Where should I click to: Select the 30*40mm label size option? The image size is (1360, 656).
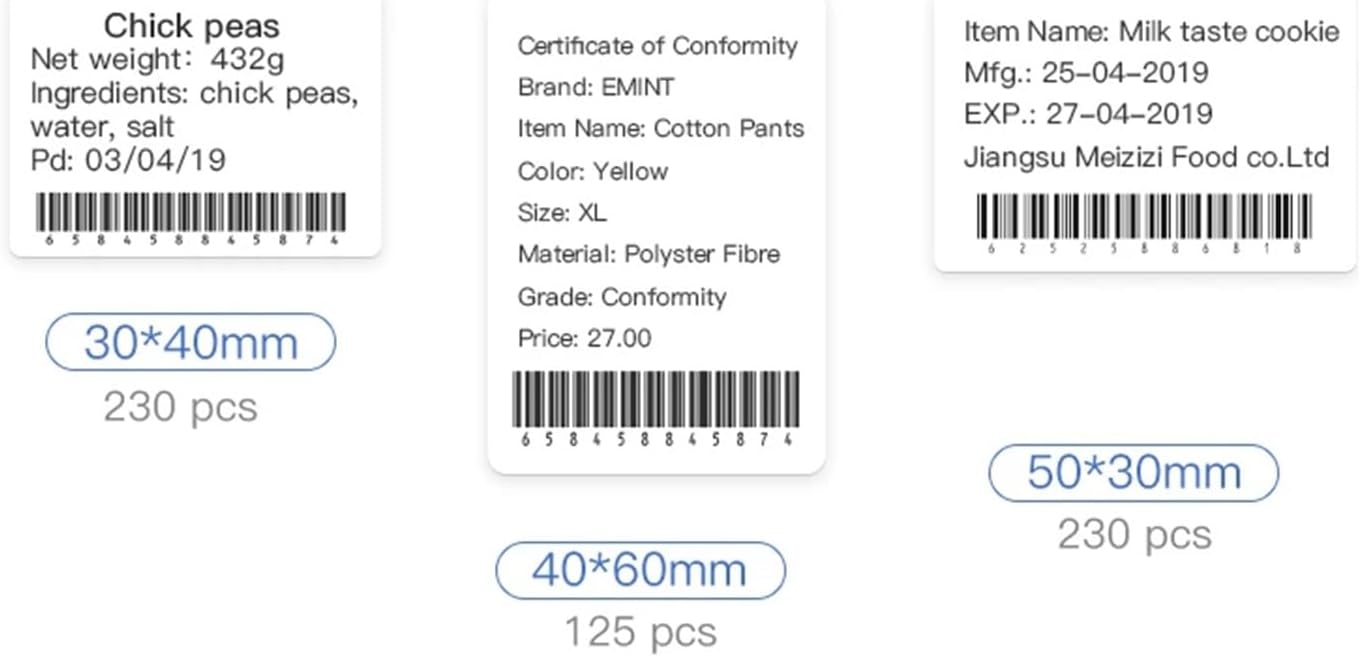pos(190,343)
